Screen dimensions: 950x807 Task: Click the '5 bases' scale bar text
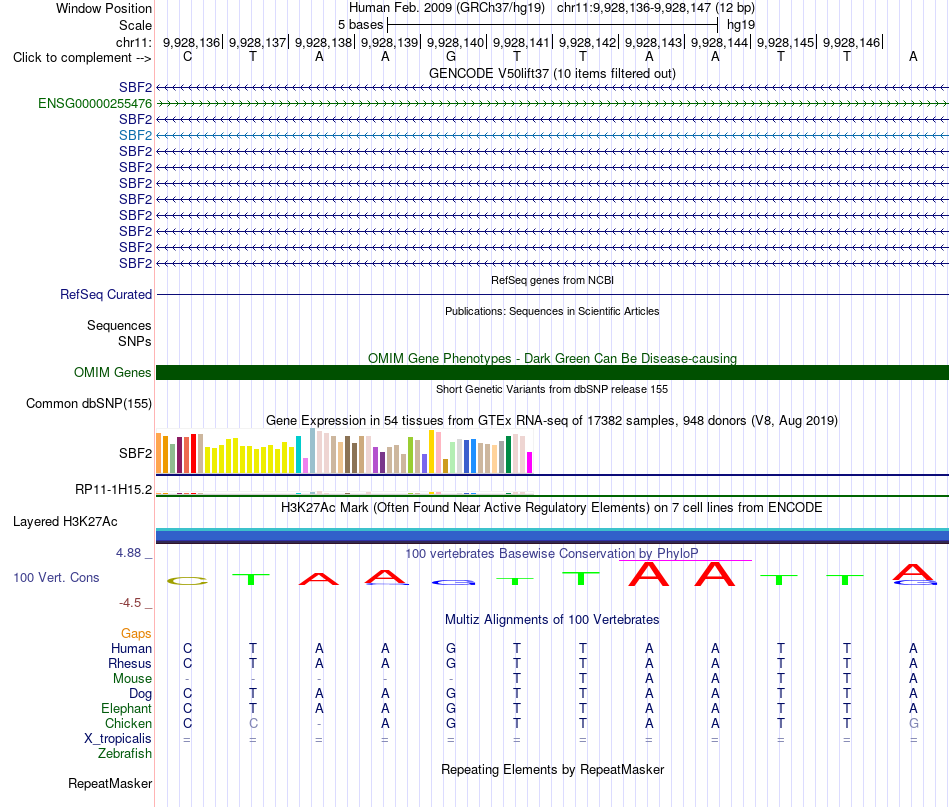[360, 25]
